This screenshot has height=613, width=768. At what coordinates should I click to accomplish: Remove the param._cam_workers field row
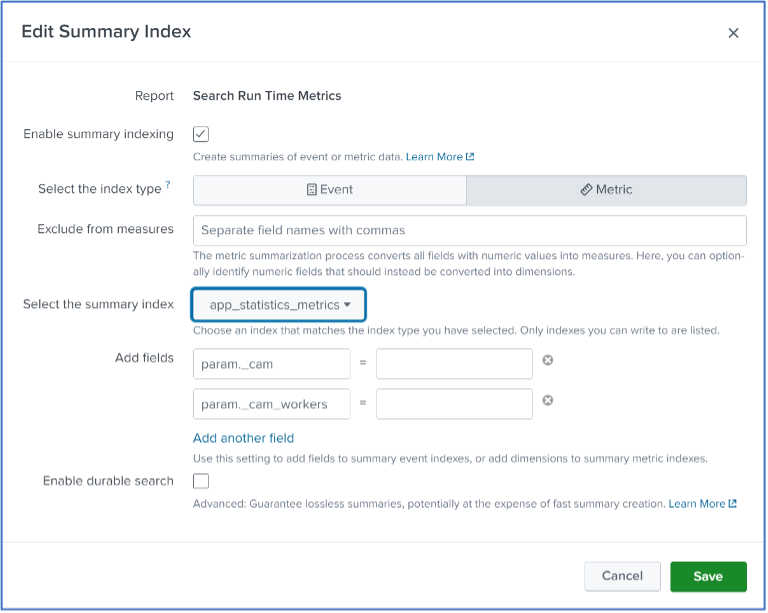click(x=548, y=401)
